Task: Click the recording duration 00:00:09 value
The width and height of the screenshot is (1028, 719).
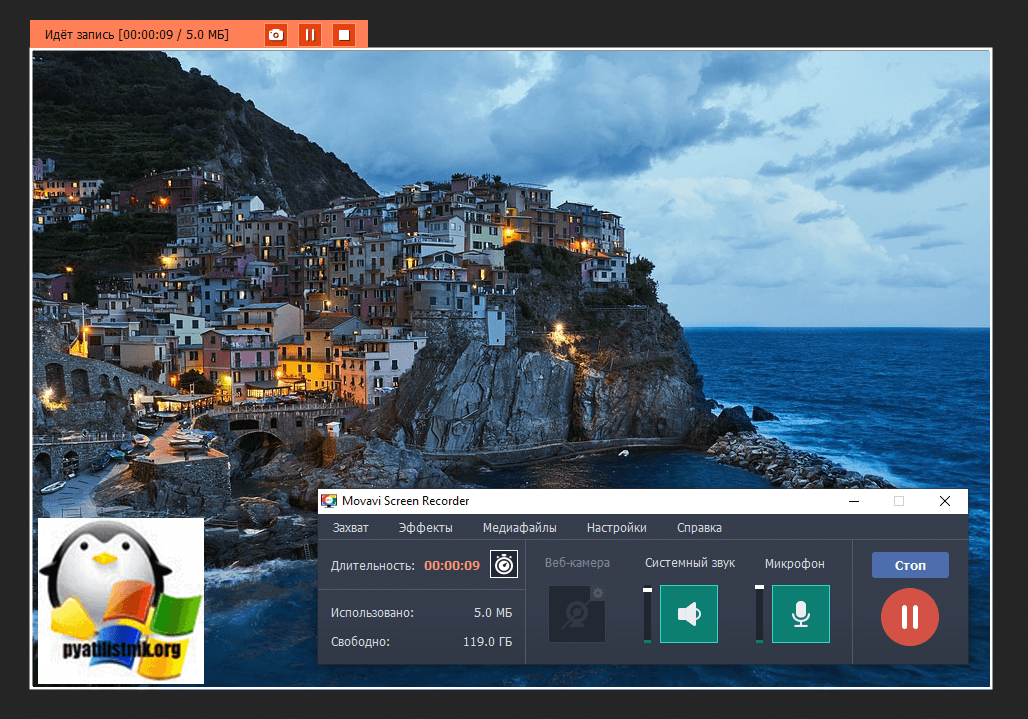Action: 452,565
